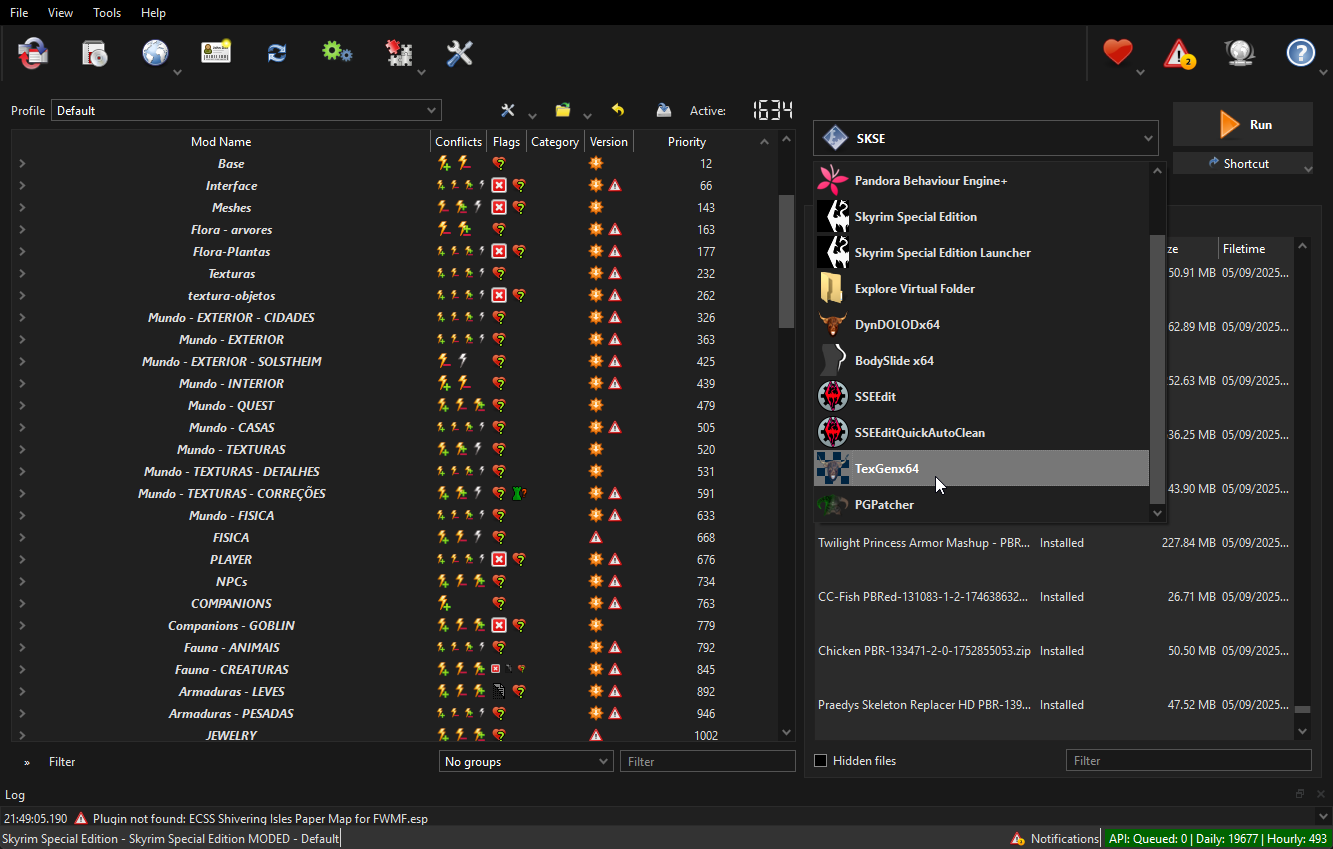Image resolution: width=1333 pixels, height=849 pixels.
Task: Select SSEEdit from executable list
Action: (982, 396)
